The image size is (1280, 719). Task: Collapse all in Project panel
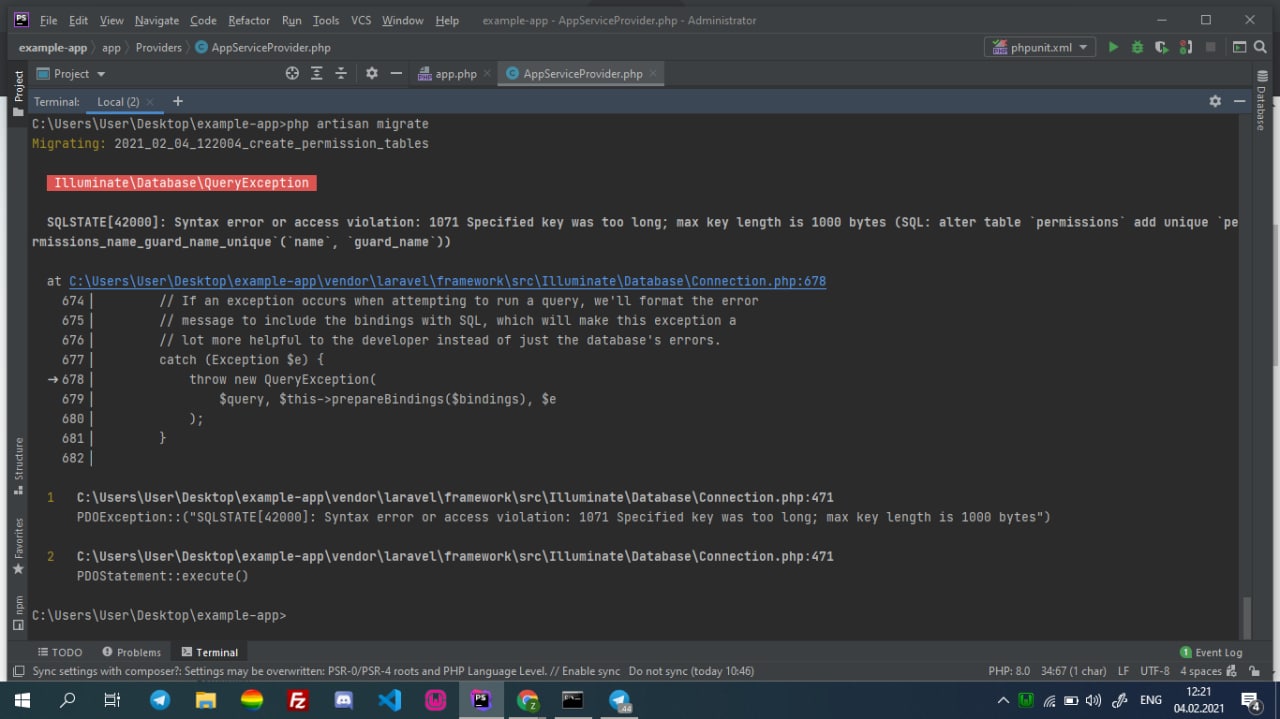pos(341,73)
